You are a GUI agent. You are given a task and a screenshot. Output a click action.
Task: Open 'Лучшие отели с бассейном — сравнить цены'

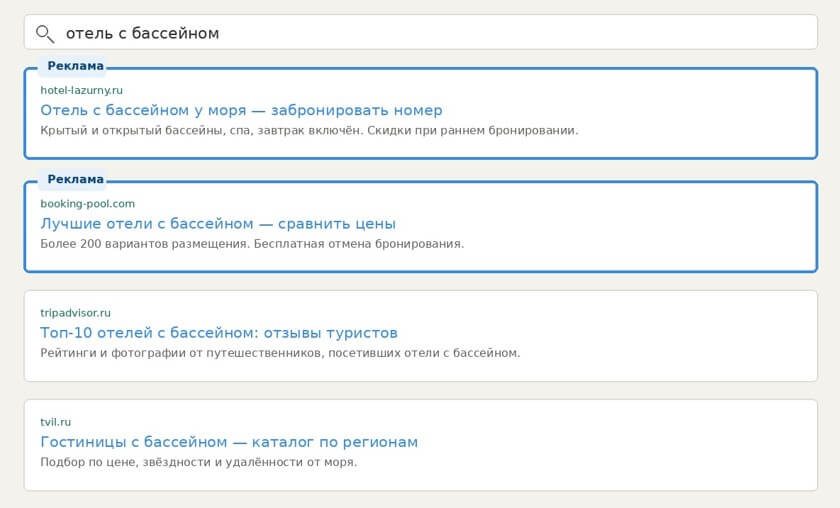point(218,223)
